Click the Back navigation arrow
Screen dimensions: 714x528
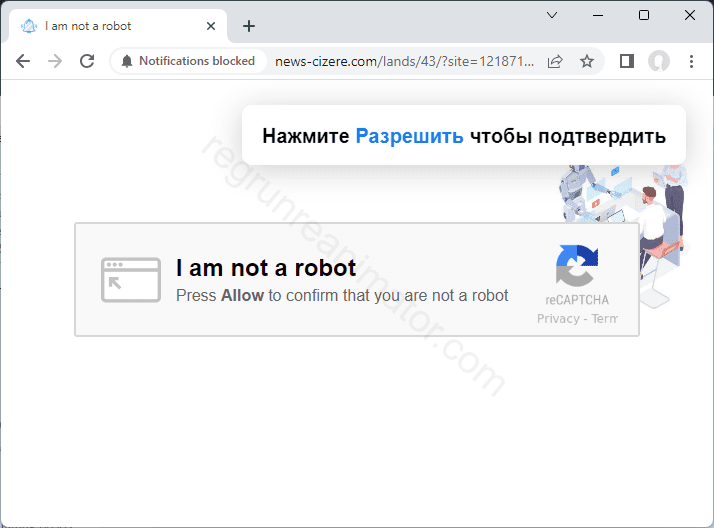coord(23,61)
